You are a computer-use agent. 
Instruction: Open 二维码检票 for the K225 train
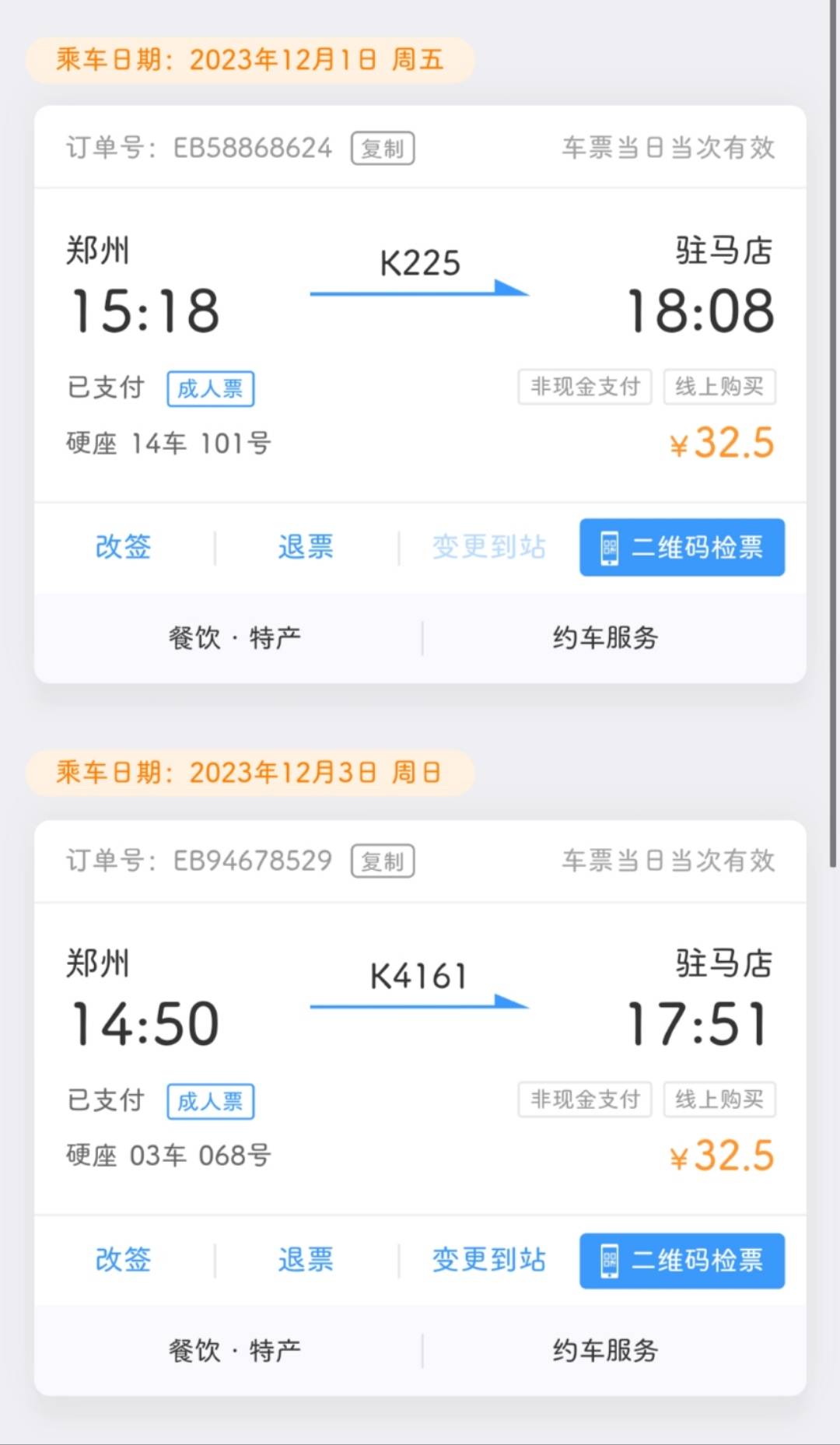682,548
